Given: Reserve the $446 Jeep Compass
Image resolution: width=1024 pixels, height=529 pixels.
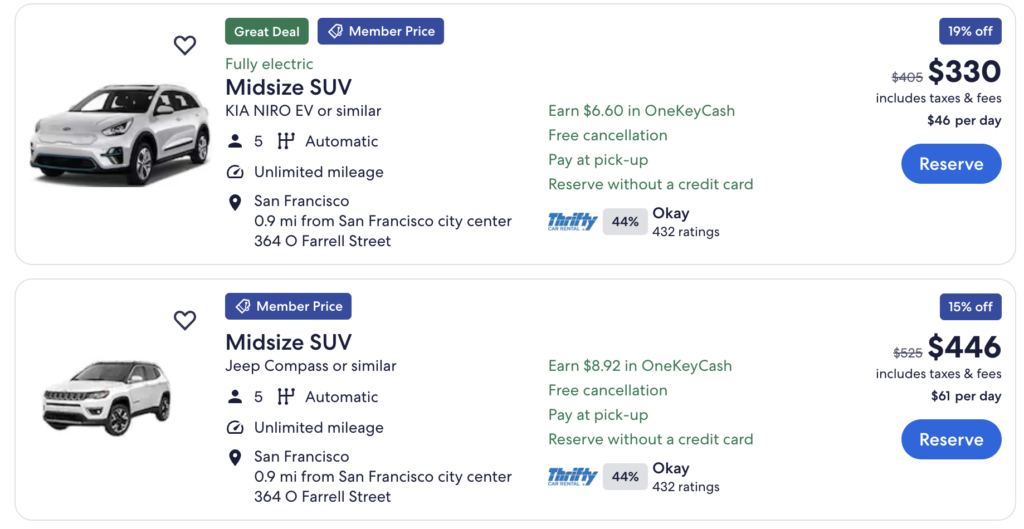Looking at the screenshot, I should tap(950, 439).
